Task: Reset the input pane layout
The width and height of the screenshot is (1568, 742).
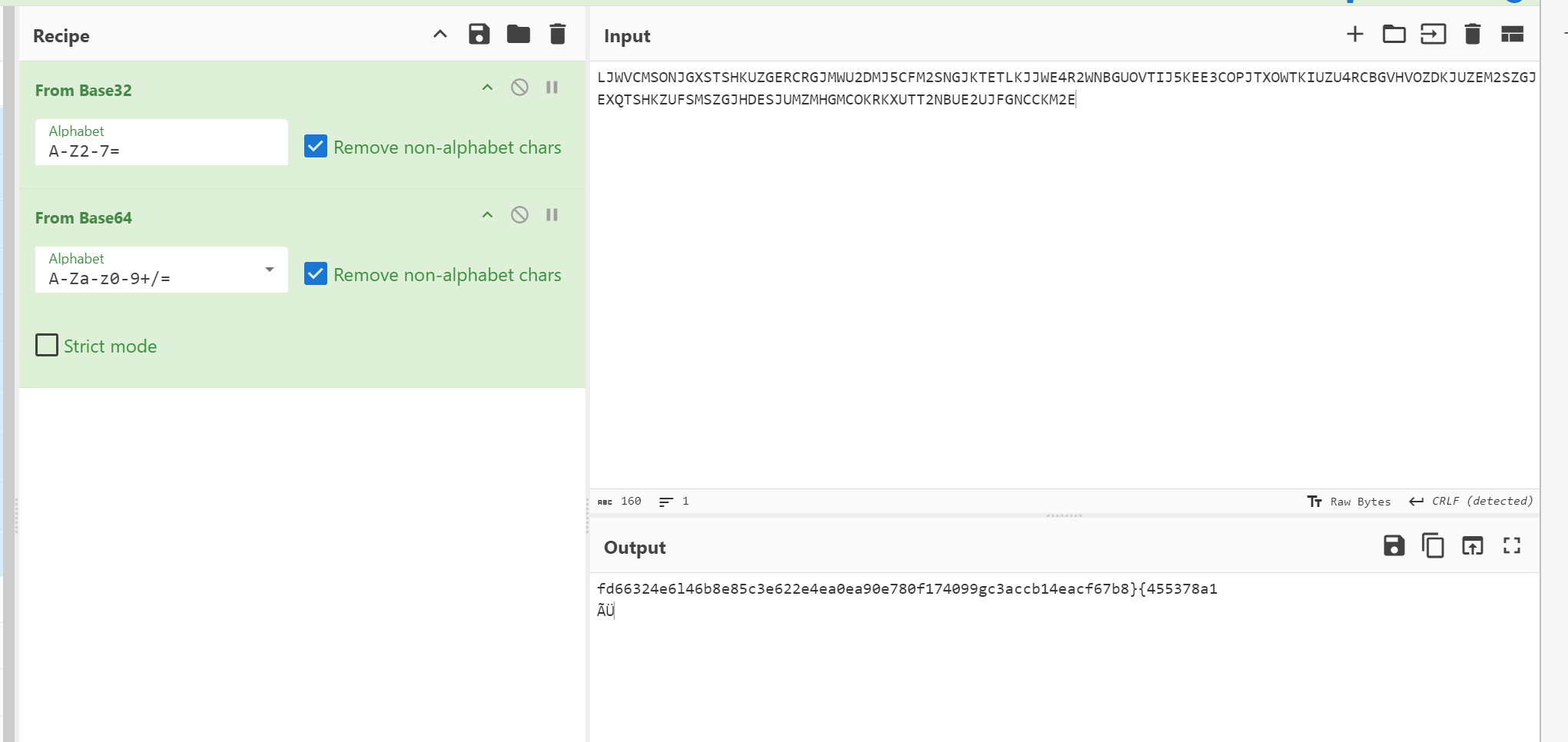Action: tap(1512, 35)
